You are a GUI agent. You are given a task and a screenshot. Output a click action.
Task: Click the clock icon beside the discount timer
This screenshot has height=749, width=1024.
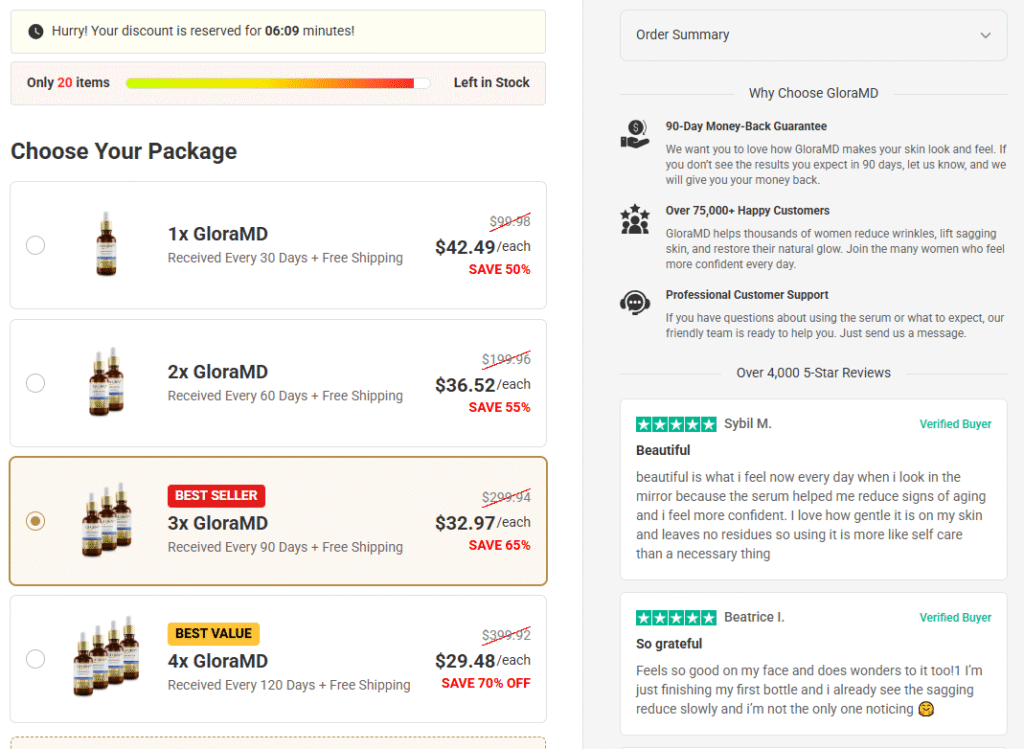click(36, 32)
